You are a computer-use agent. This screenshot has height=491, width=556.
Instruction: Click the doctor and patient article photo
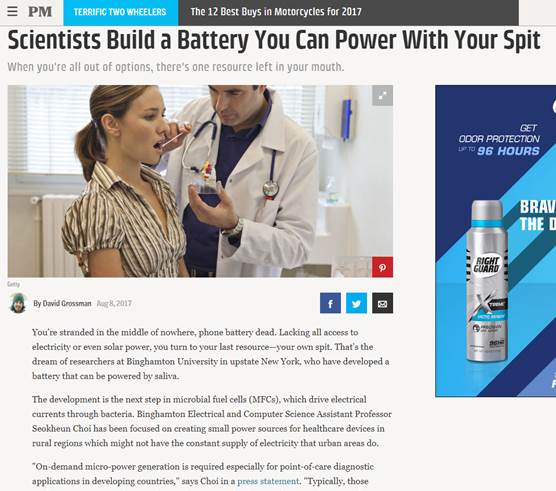point(200,181)
